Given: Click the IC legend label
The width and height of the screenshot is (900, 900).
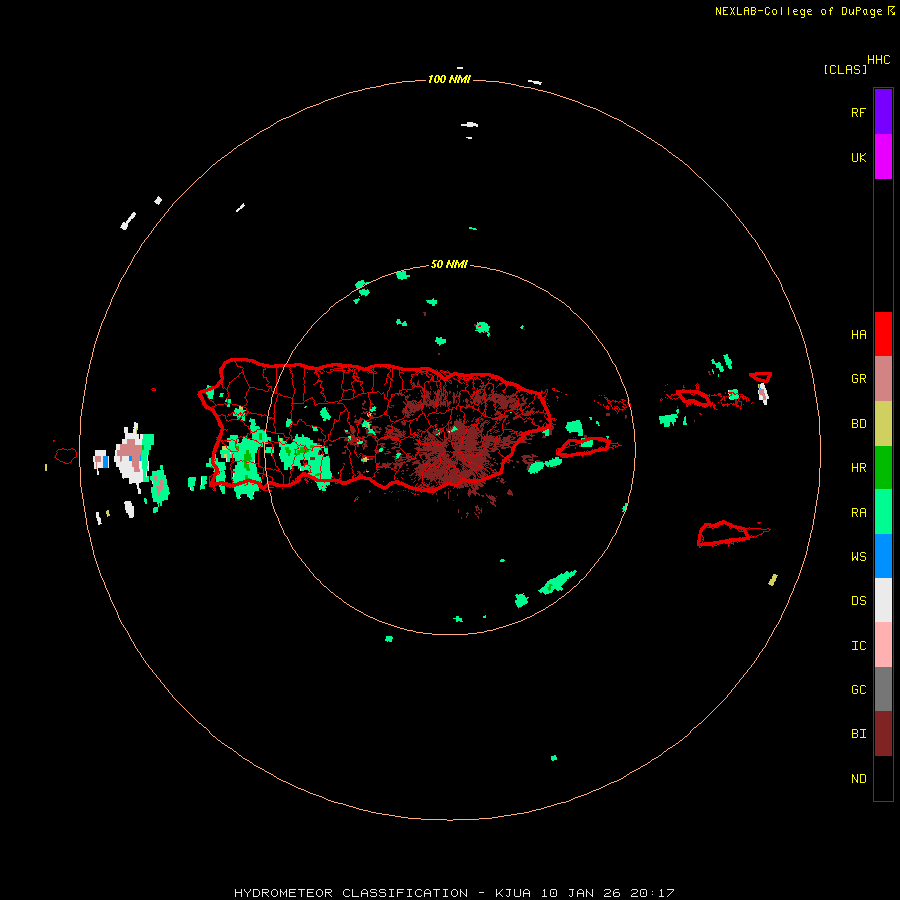Looking at the screenshot, I should click(x=858, y=646).
